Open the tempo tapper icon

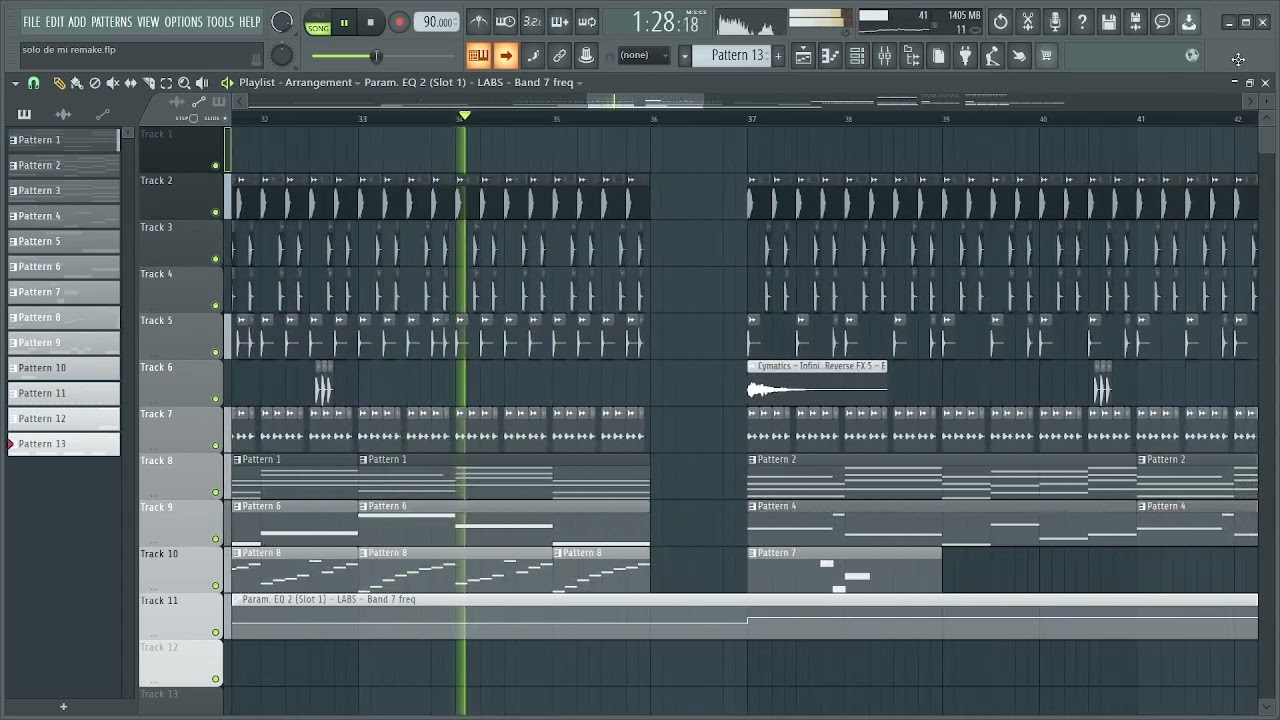click(x=992, y=56)
